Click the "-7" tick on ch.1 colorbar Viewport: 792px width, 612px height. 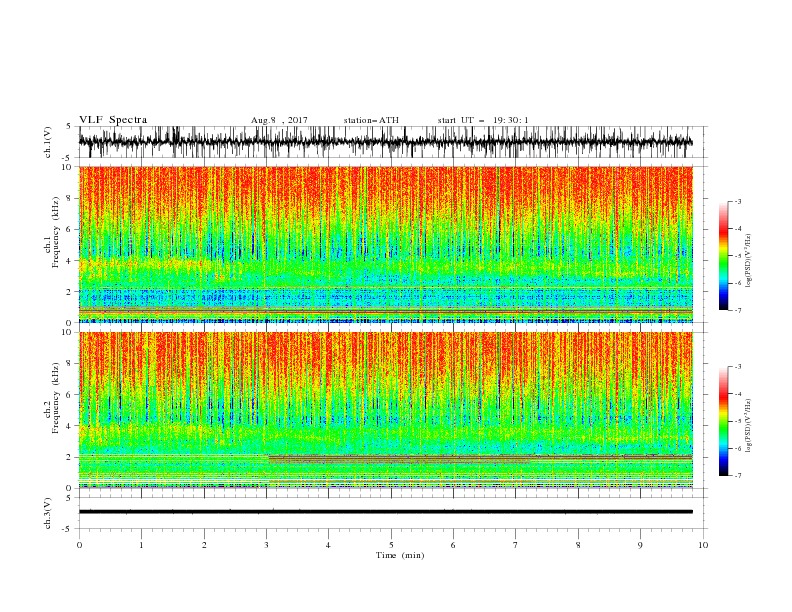[x=737, y=310]
